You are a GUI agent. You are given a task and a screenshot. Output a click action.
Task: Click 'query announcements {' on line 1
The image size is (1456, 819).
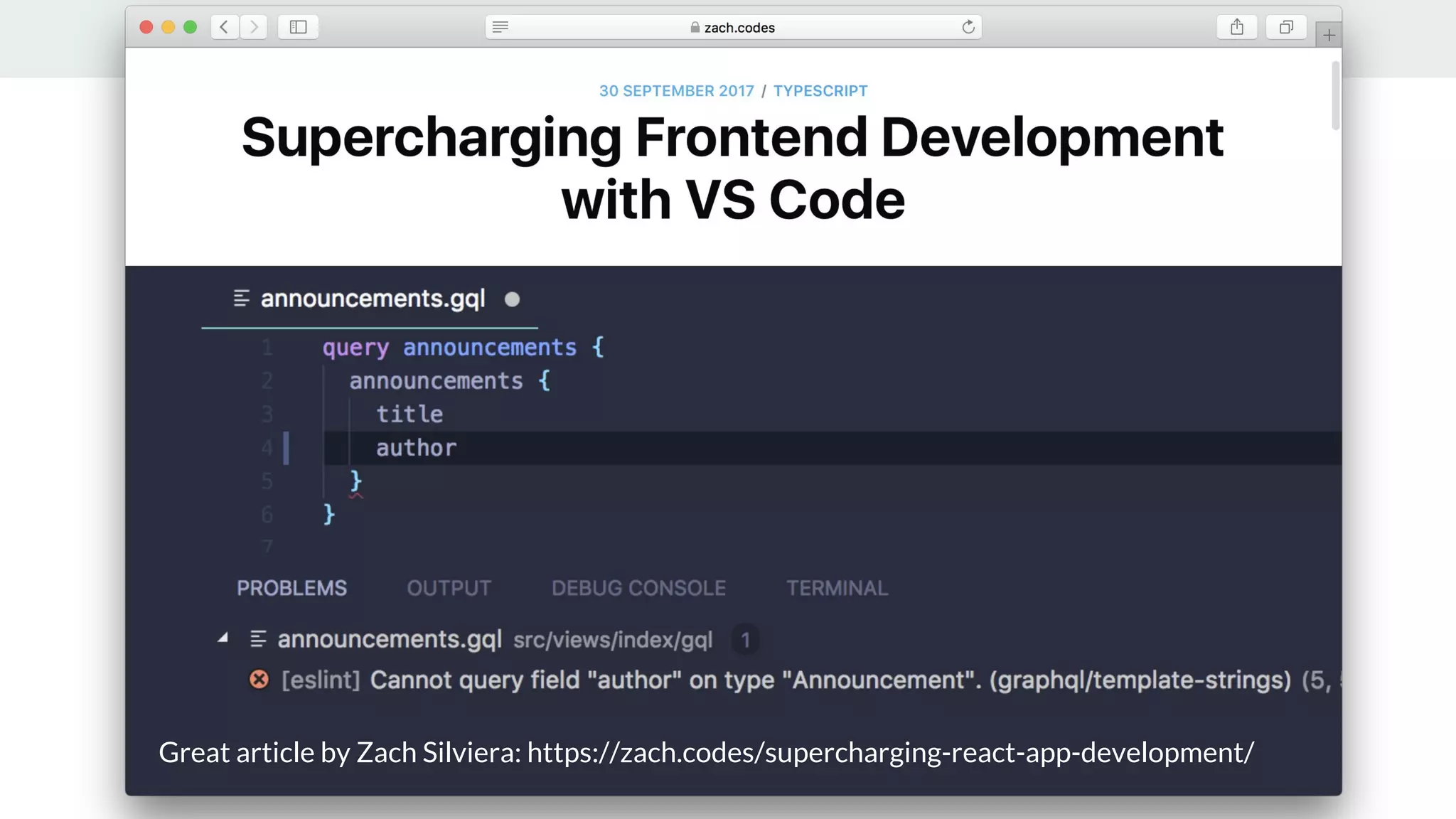click(463, 348)
